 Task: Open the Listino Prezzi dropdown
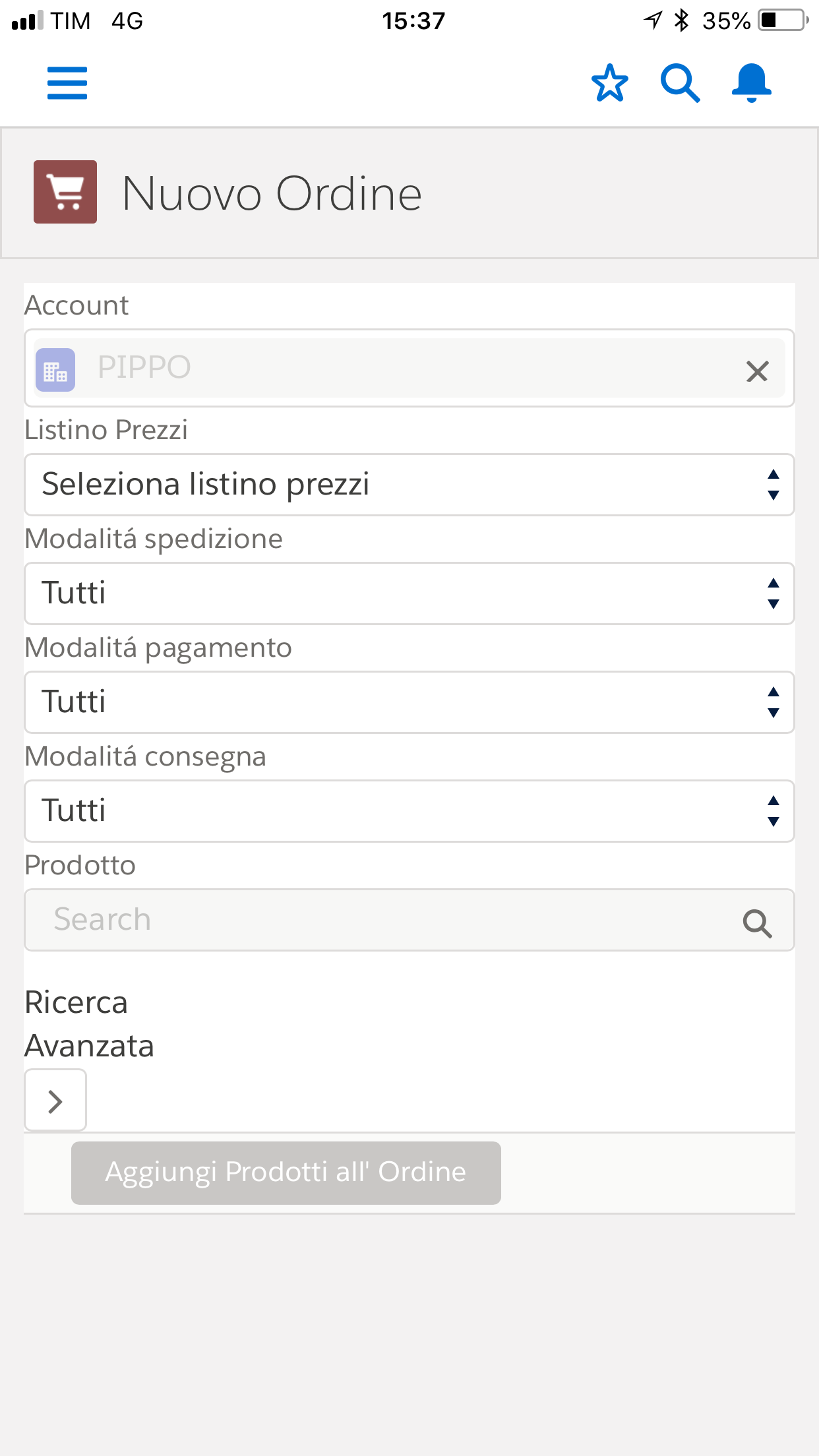pos(409,485)
